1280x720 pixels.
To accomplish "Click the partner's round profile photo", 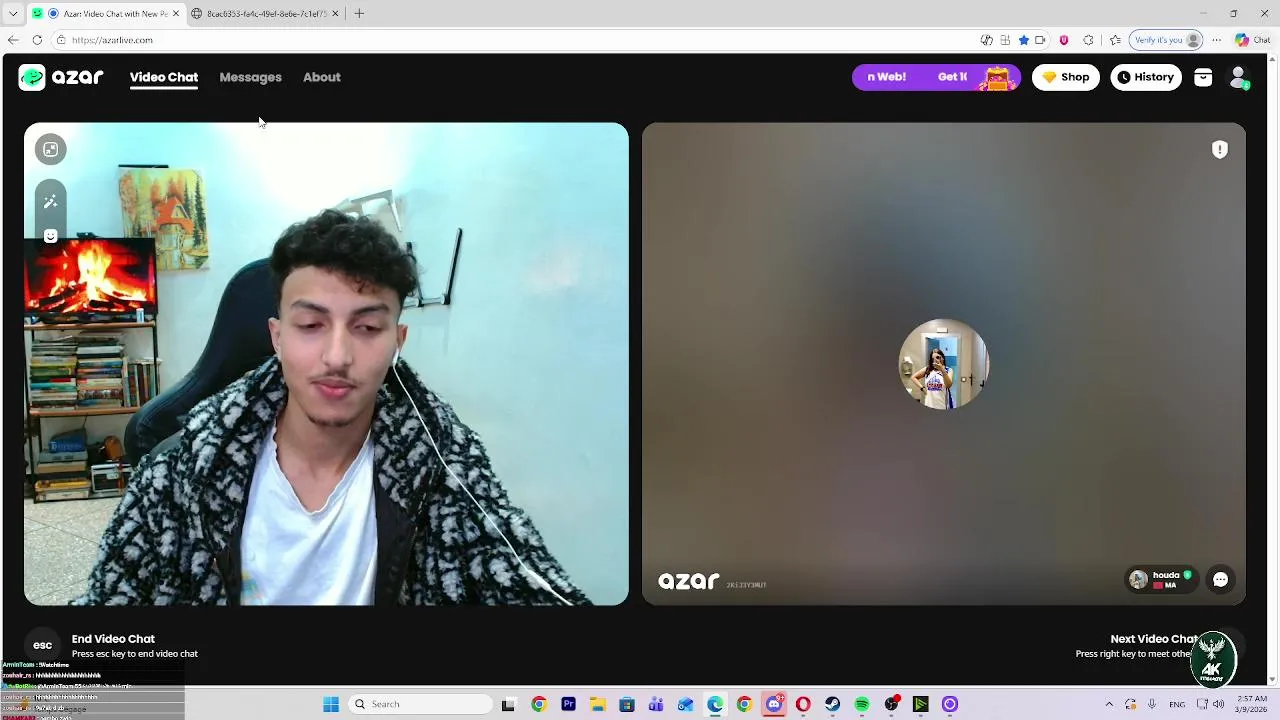I will (943, 364).
